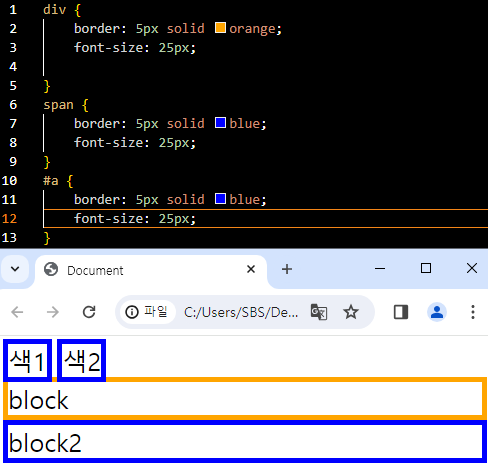The height and width of the screenshot is (468, 488).
Task: Open the blue color swatch in #a rule
Action: [220, 199]
